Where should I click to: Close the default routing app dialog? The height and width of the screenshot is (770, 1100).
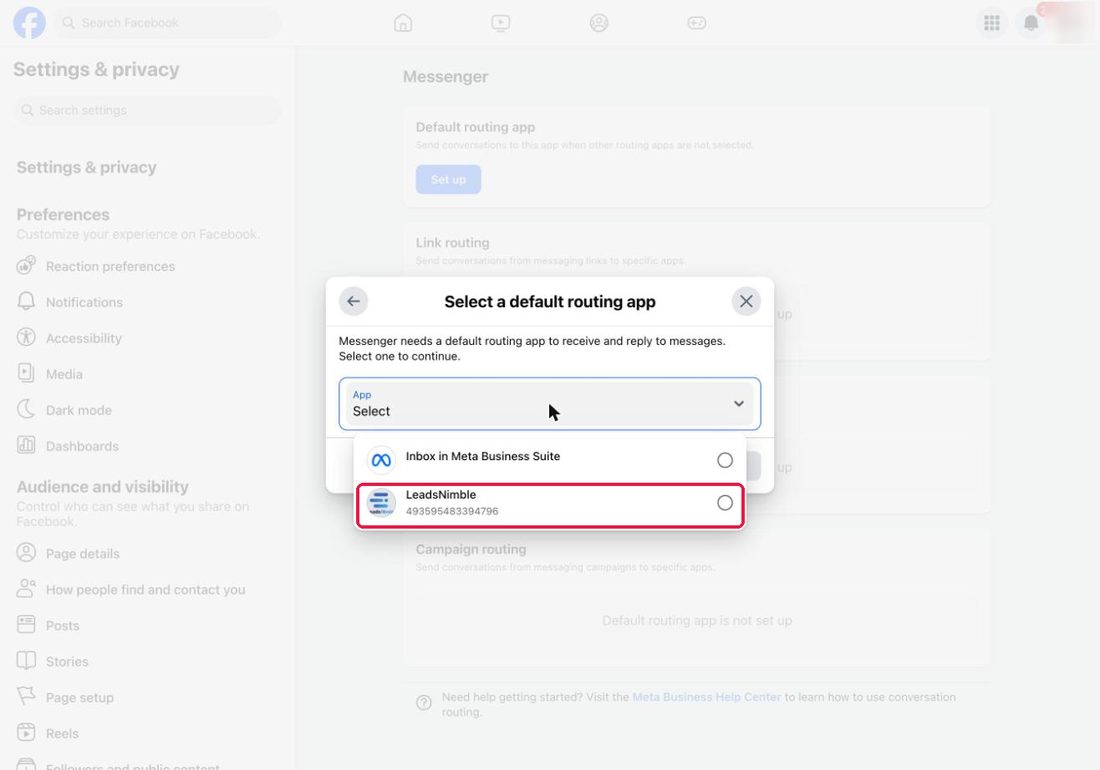point(746,302)
